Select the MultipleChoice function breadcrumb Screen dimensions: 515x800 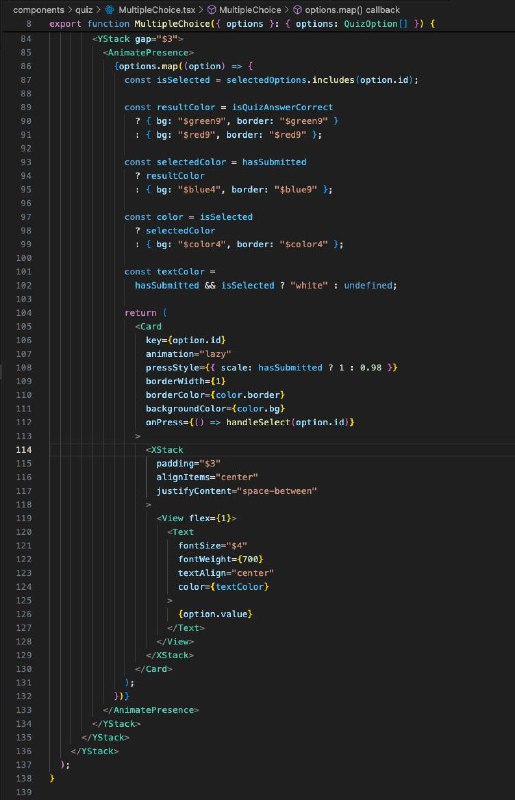pos(250,10)
